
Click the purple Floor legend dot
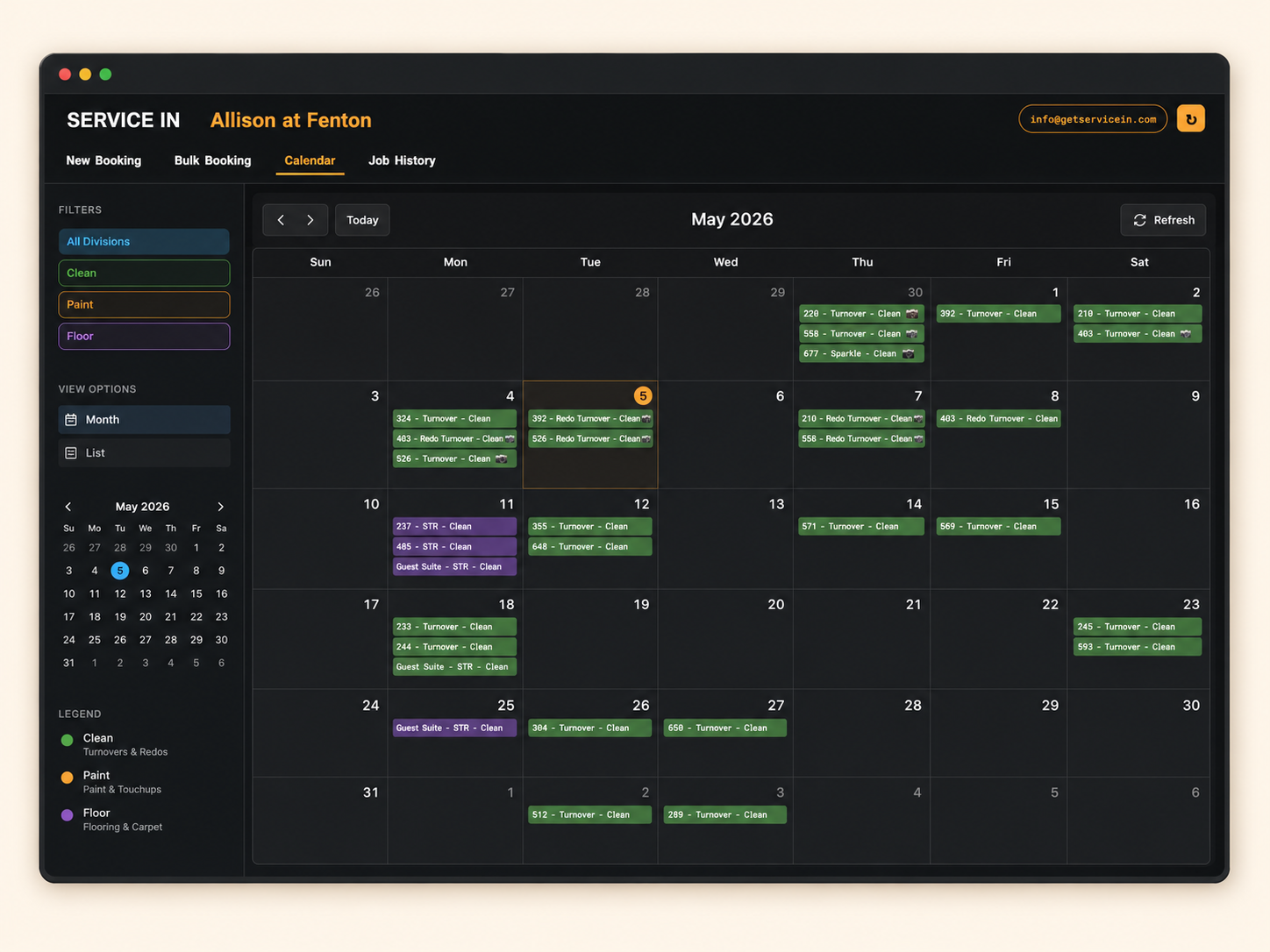67,815
